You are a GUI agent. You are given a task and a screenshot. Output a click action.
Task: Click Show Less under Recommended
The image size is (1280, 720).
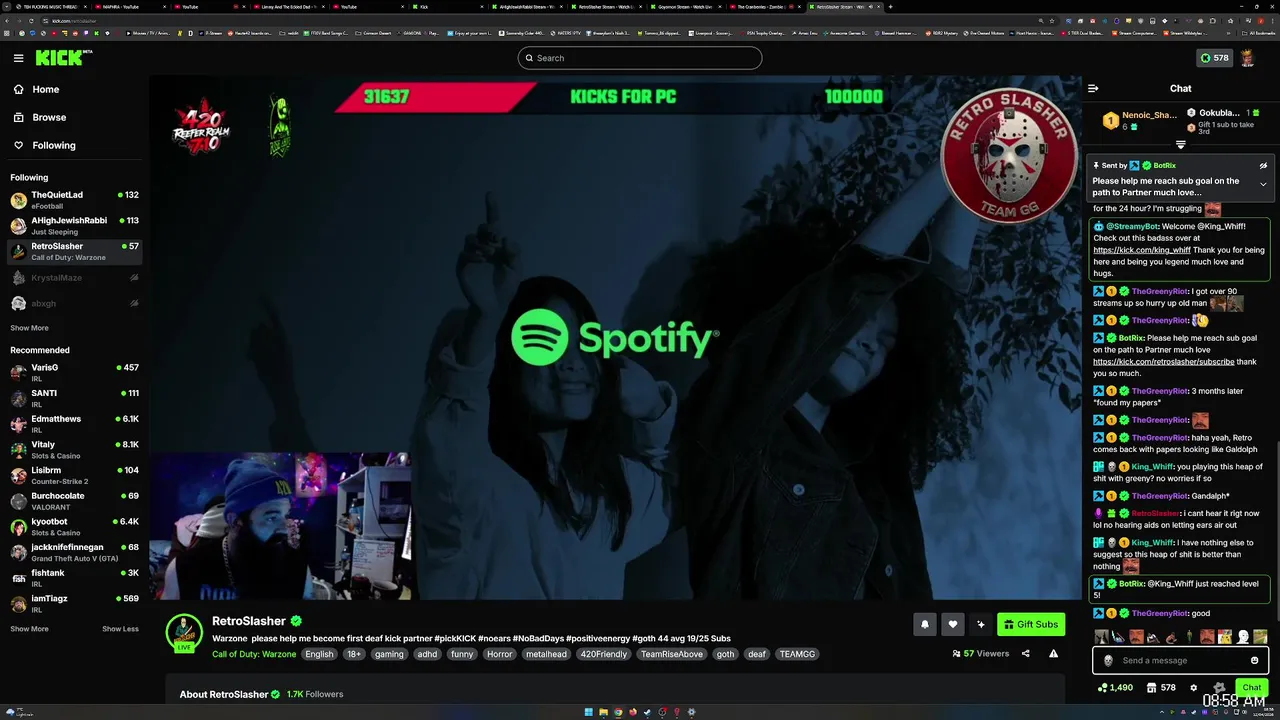(120, 629)
